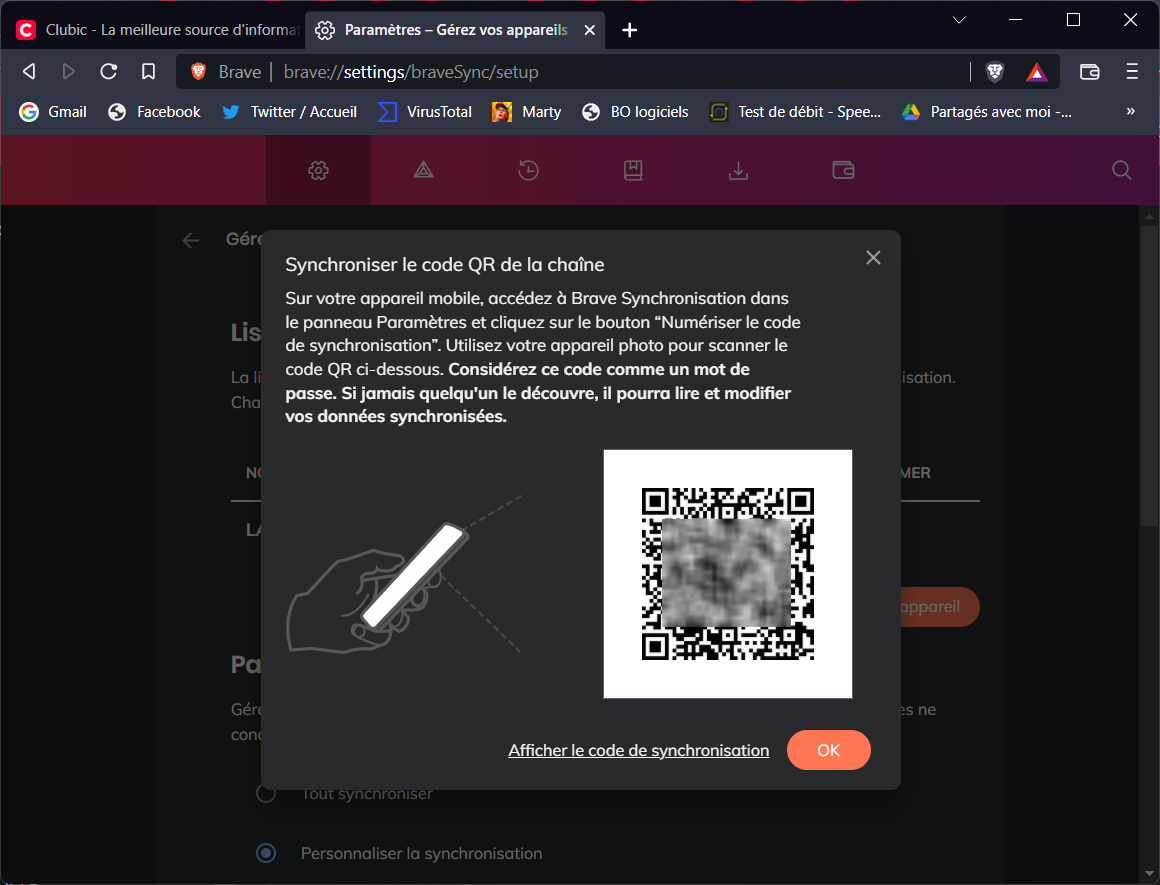Open the Twitter / Accueil bookmark
The image size is (1160, 885).
pyautogui.click(x=289, y=112)
